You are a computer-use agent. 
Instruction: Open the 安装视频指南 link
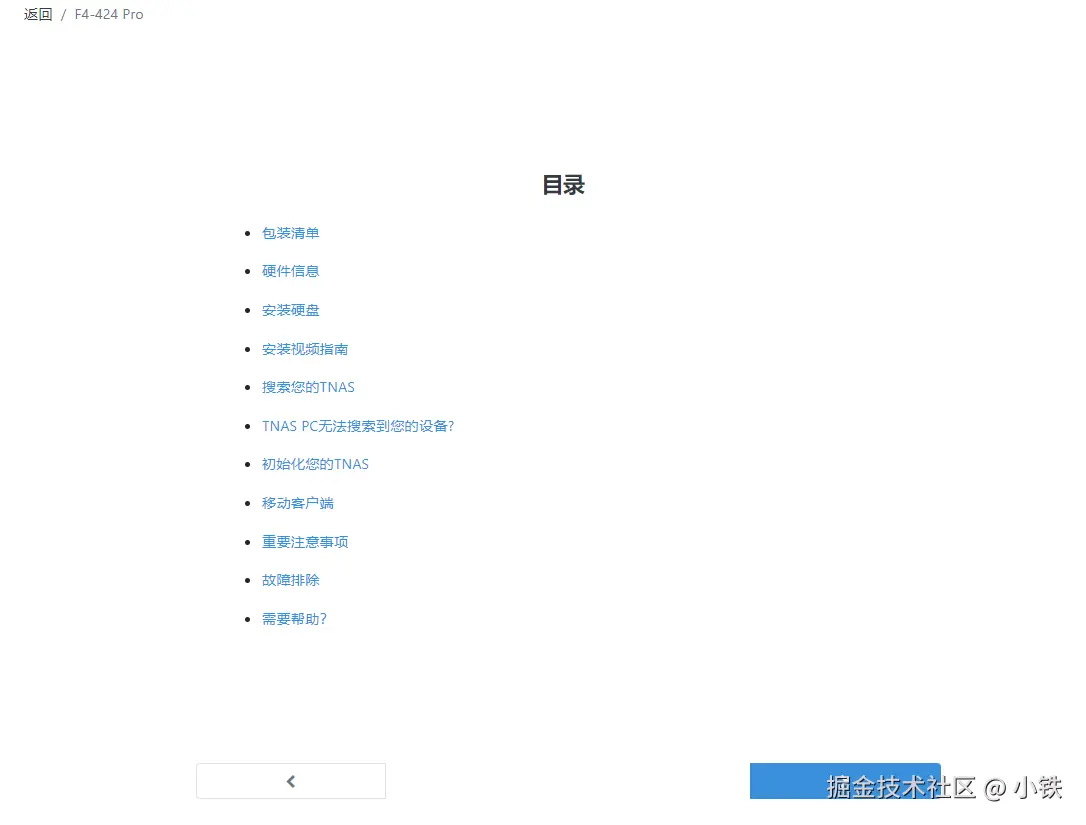tap(305, 348)
